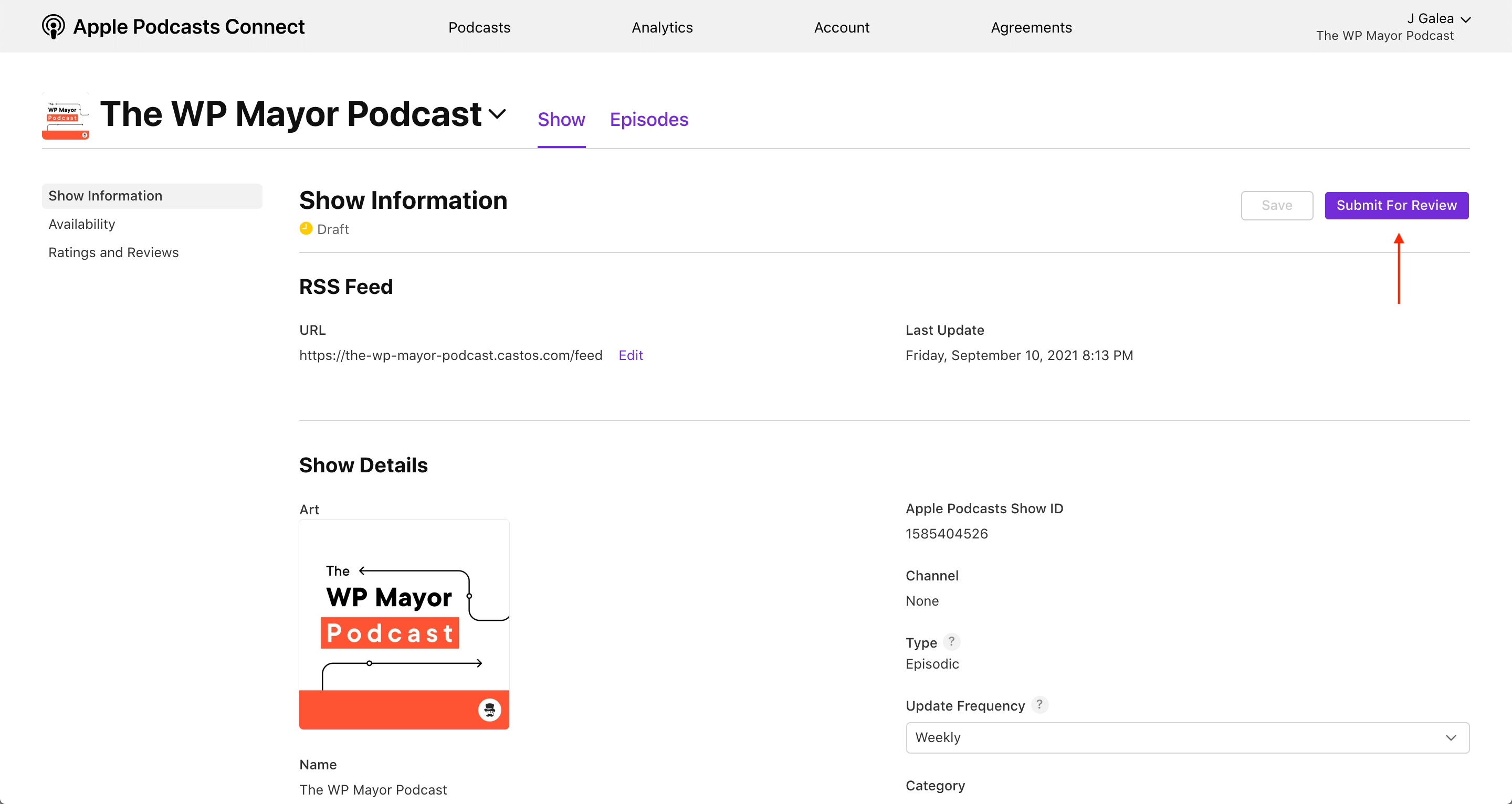
Task: Click the Apple Podcasts Connect title
Action: [188, 27]
